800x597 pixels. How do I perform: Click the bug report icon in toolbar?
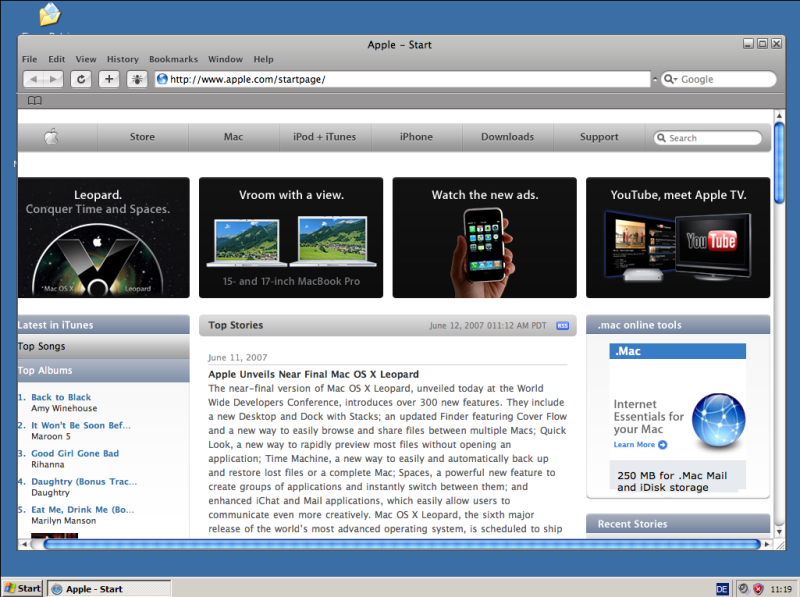pyautogui.click(x=137, y=79)
